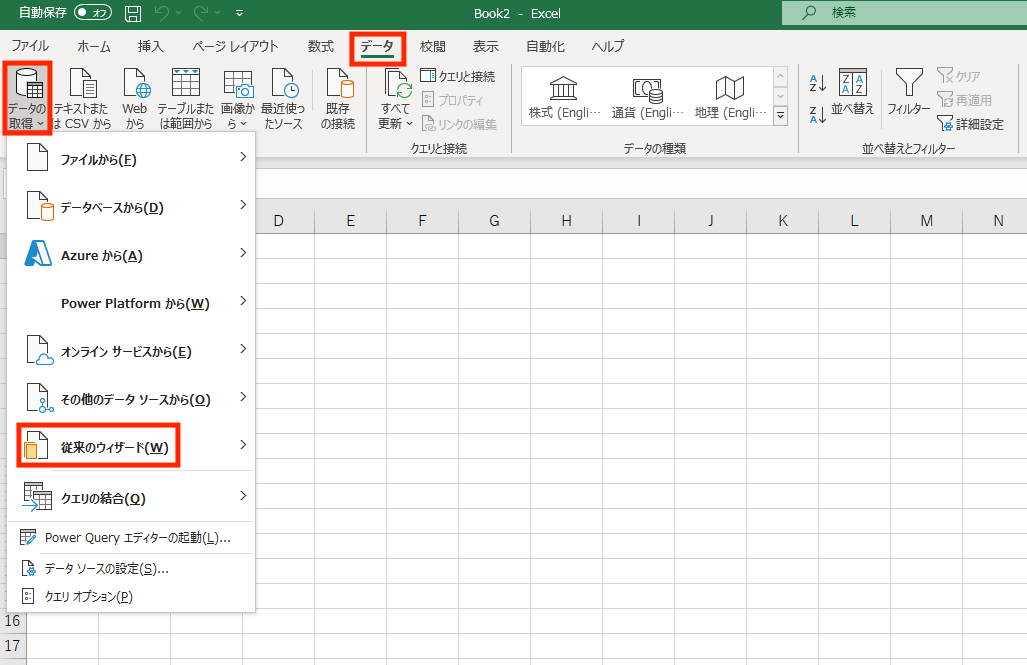Open the すべて更新 dropdown arrow
The image size is (1027, 665).
click(x=409, y=123)
